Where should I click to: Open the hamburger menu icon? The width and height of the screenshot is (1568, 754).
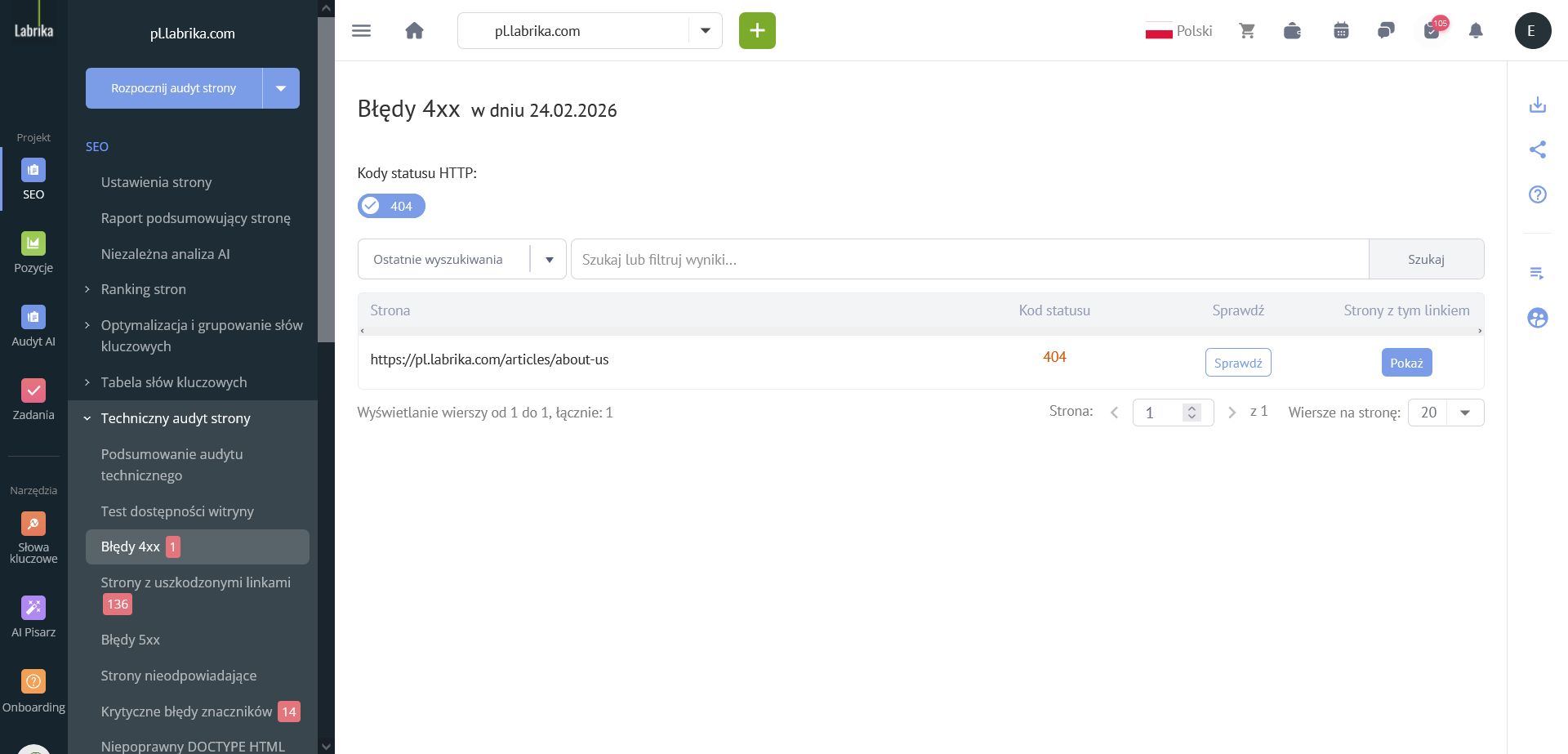tap(361, 31)
